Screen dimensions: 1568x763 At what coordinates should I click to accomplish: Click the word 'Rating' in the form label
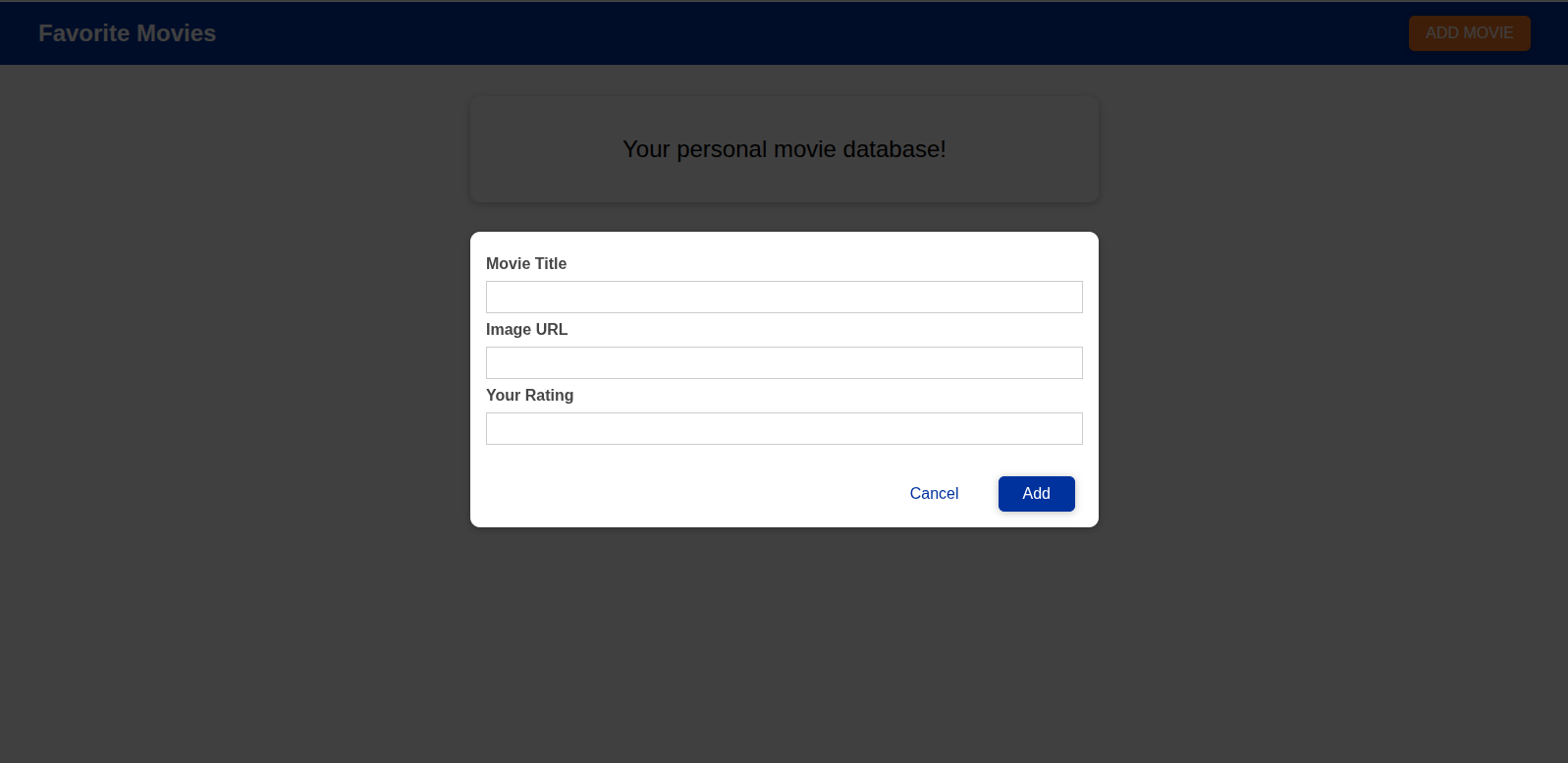[x=549, y=395]
